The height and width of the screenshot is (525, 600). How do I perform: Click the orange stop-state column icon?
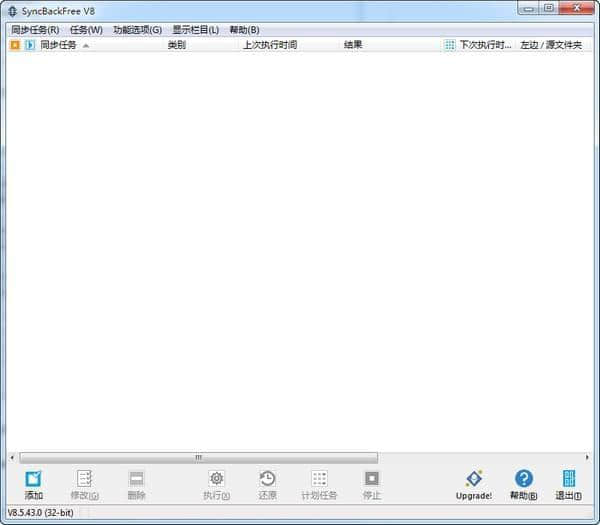15,45
